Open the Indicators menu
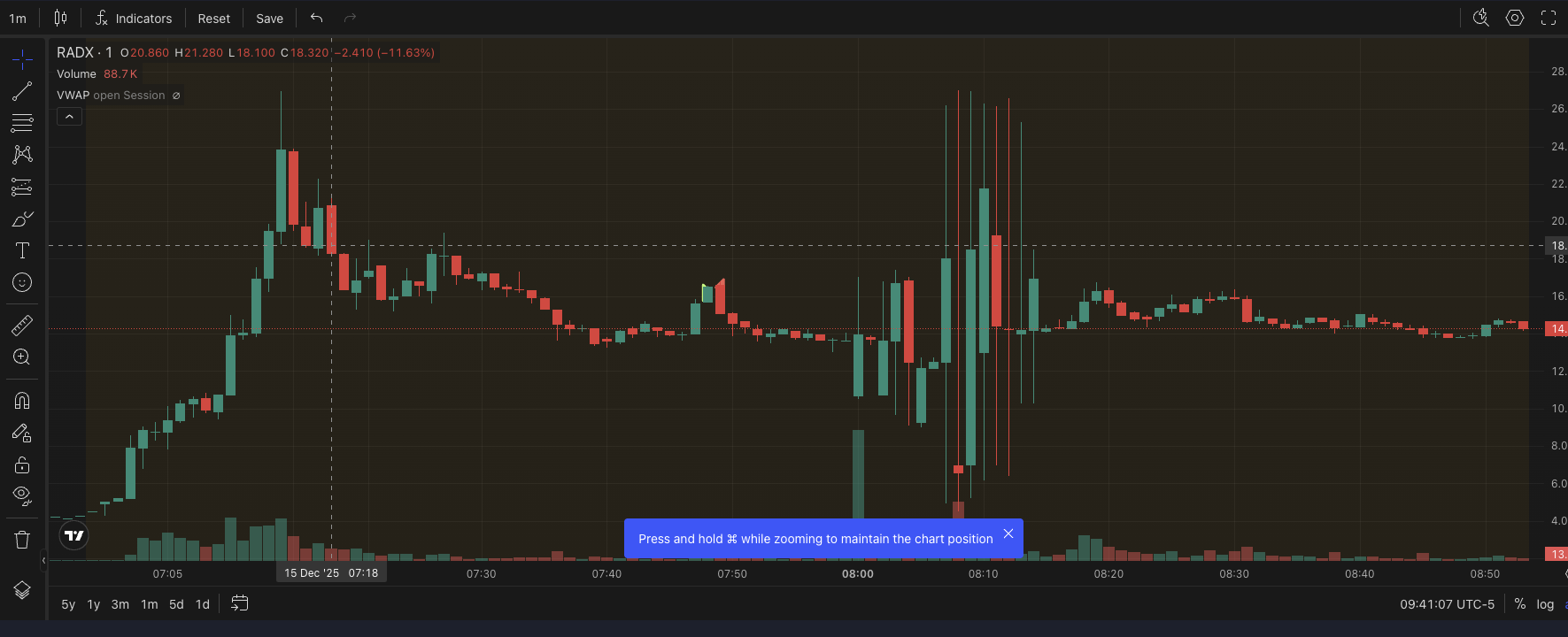Screen dimensions: 1568x637 (x=134, y=19)
